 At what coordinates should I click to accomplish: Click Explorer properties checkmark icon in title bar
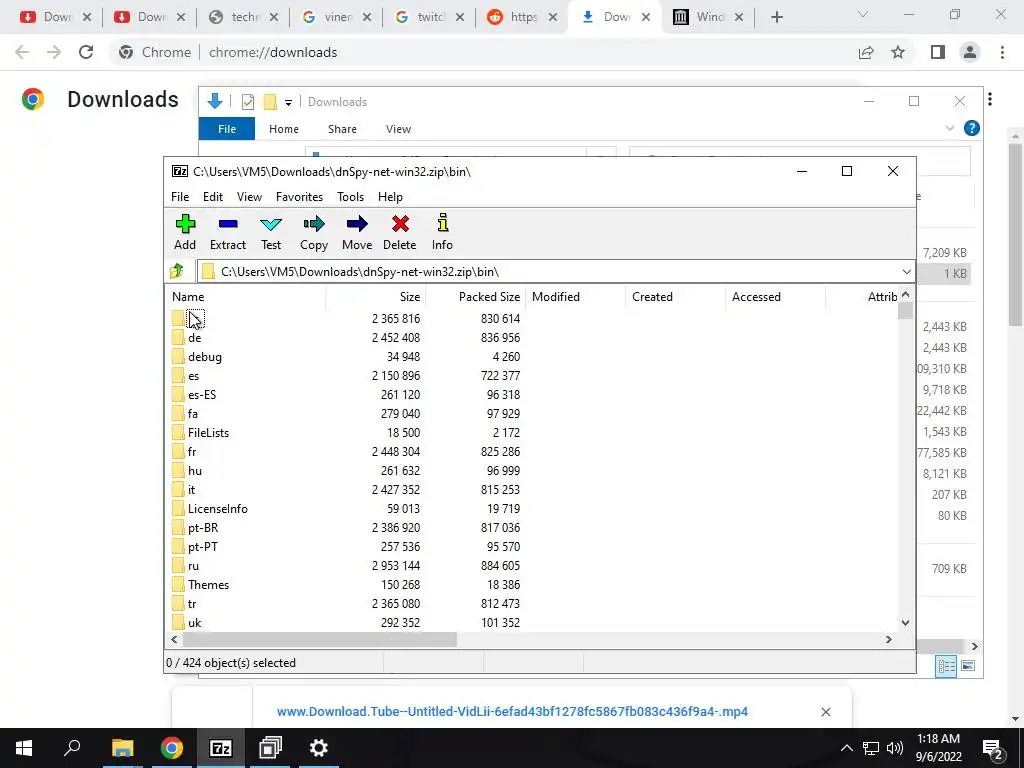pos(248,102)
